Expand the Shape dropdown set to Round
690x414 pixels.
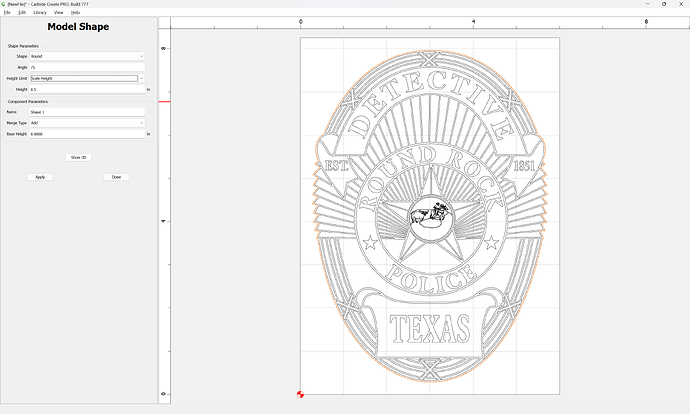point(87,56)
